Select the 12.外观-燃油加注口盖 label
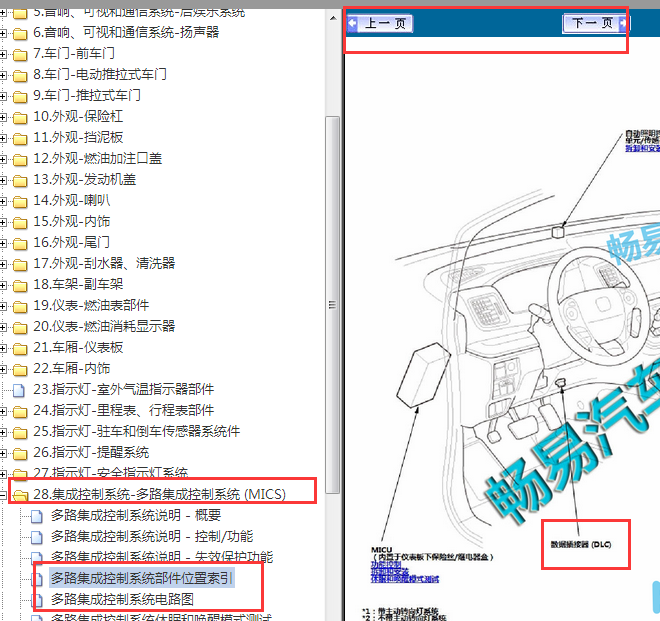The height and width of the screenshot is (621, 660). coord(98,159)
